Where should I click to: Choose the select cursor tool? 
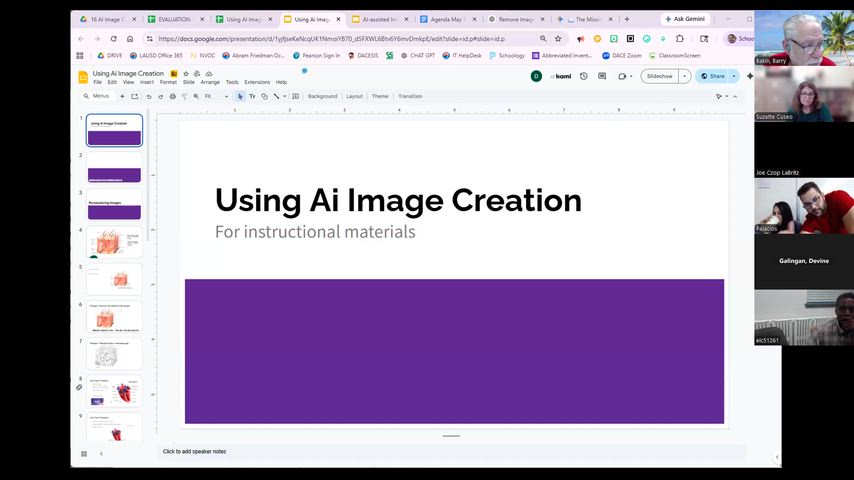click(240, 96)
